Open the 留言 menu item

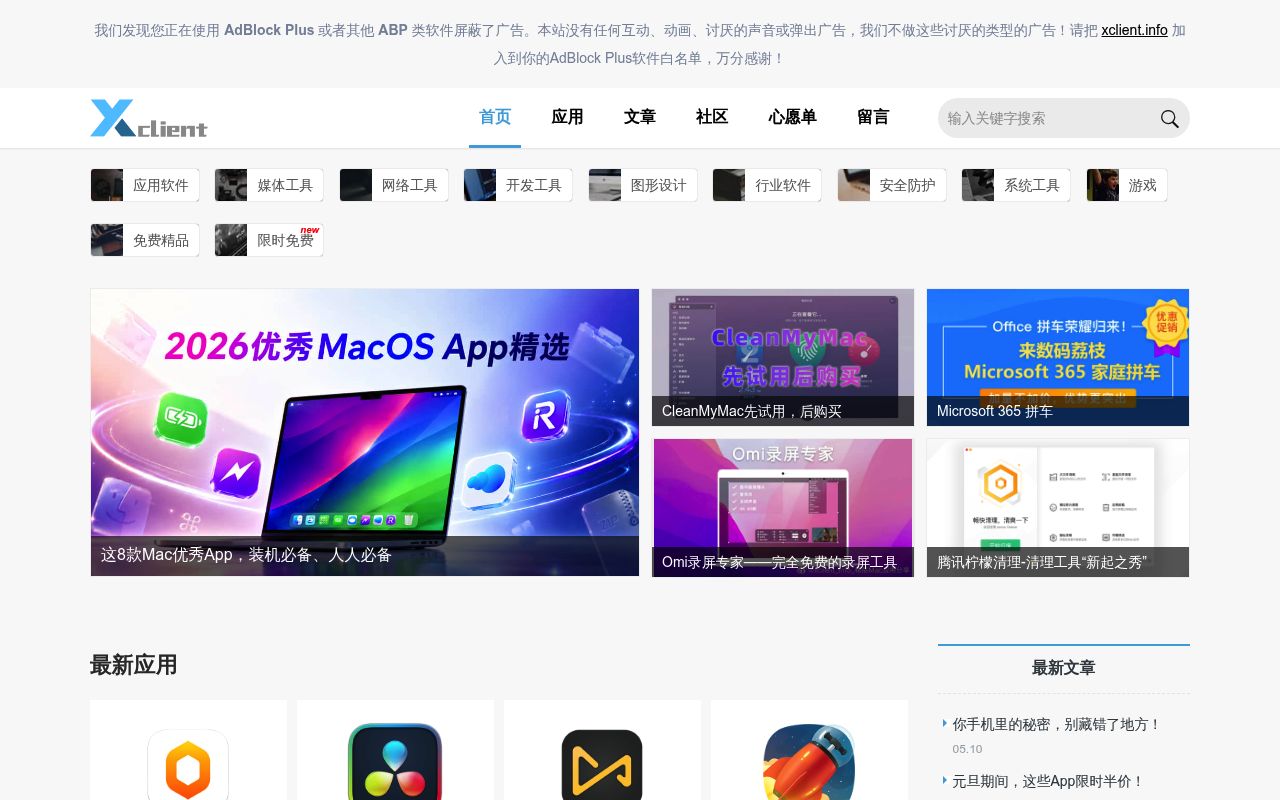click(x=873, y=117)
